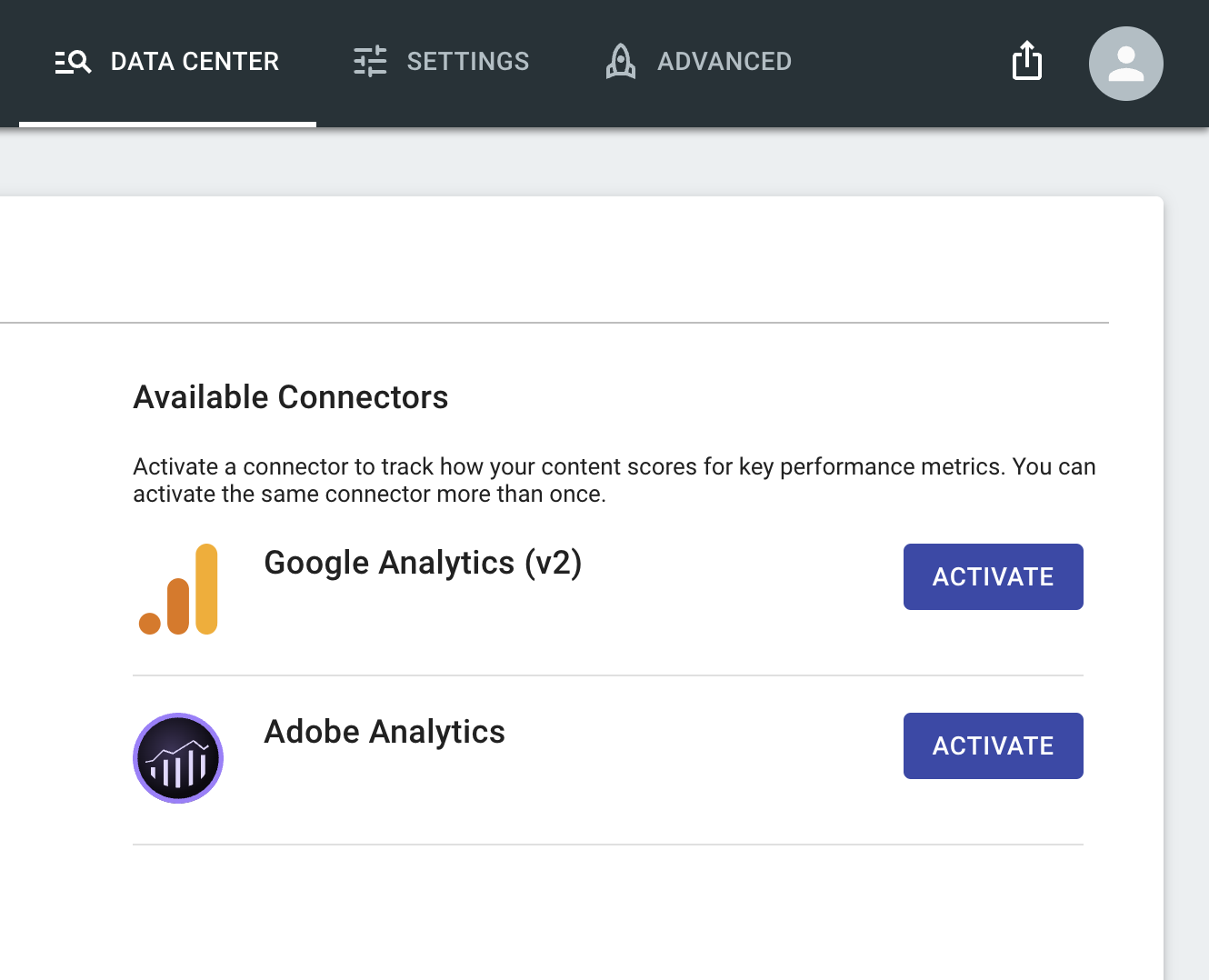Click the share export icon
The width and height of the screenshot is (1209, 980).
point(1027,61)
